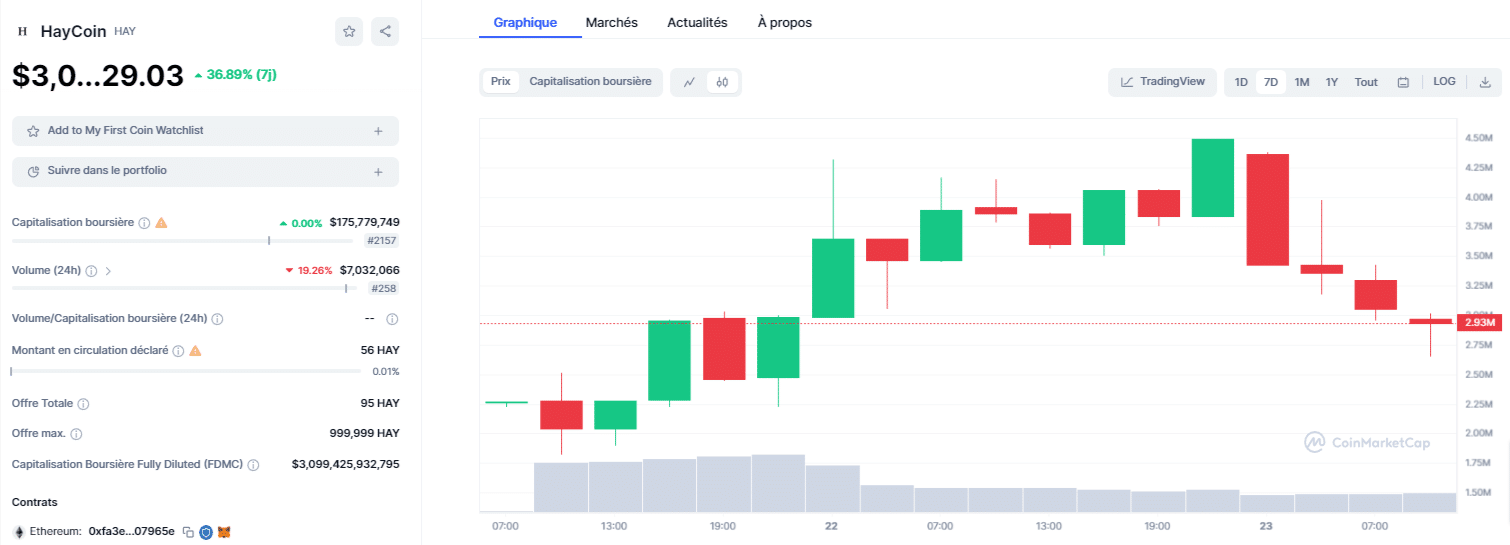Download chart data icon

coord(1485,82)
